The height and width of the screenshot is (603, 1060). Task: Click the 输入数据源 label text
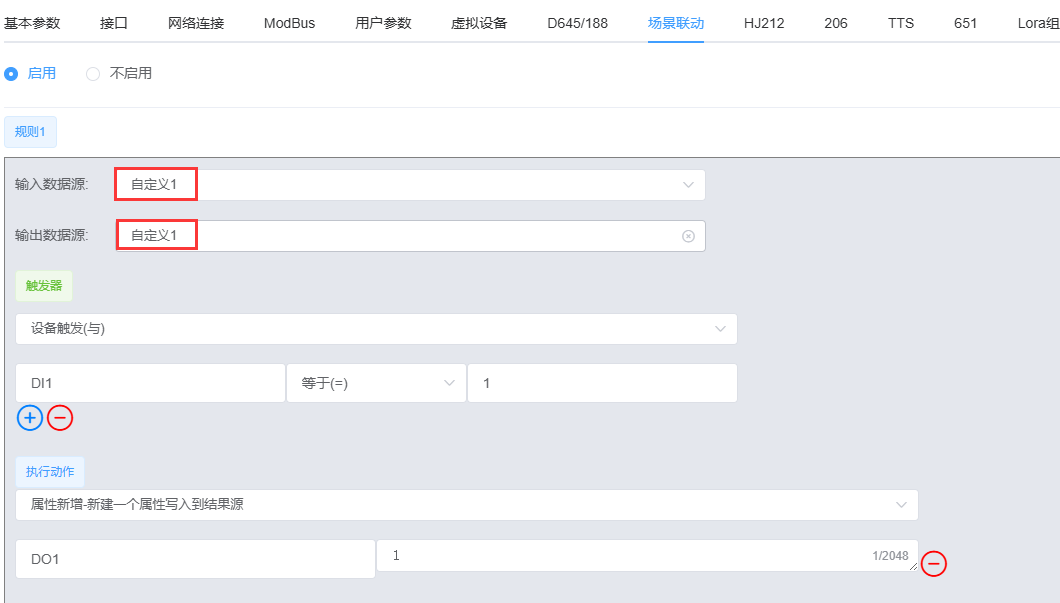[51, 185]
